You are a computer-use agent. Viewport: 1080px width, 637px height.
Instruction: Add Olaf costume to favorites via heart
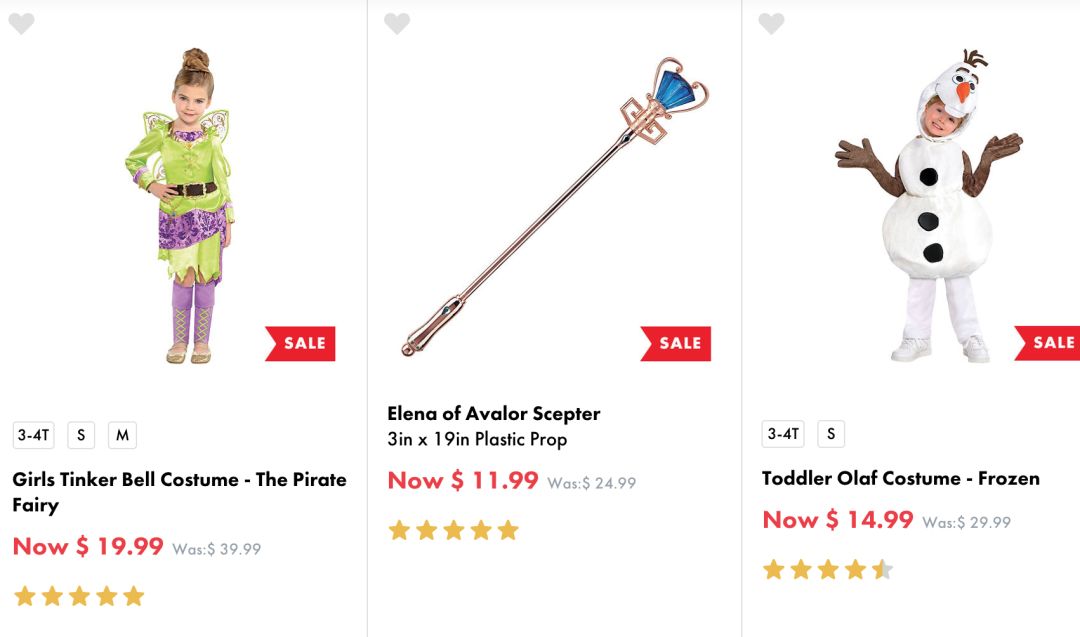[x=771, y=24]
